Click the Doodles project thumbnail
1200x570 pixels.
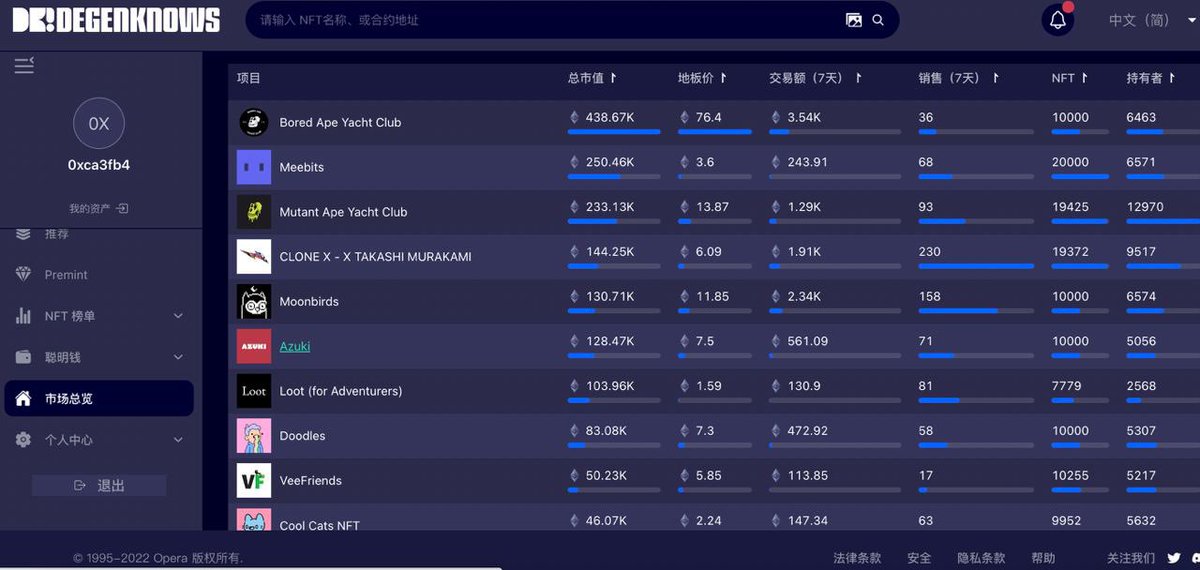tap(254, 436)
